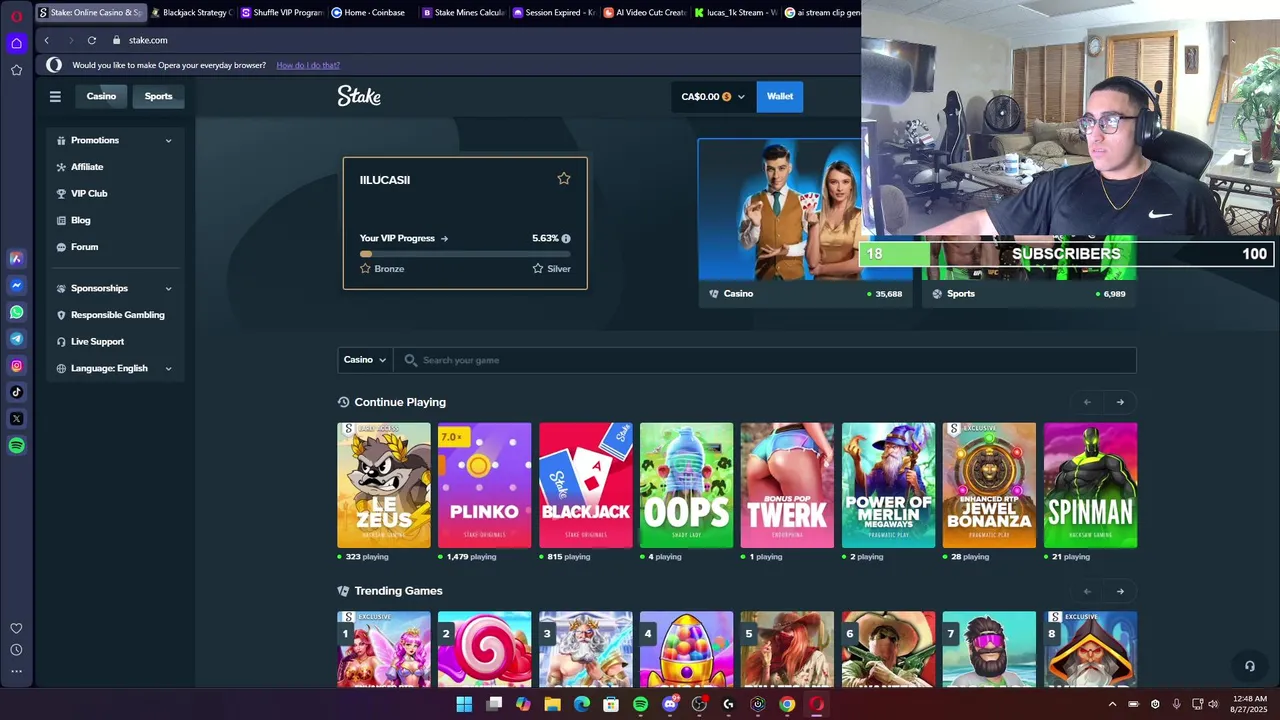Screen dimensions: 1280x720
Task: Reload the stake.com page
Action: (x=92, y=40)
